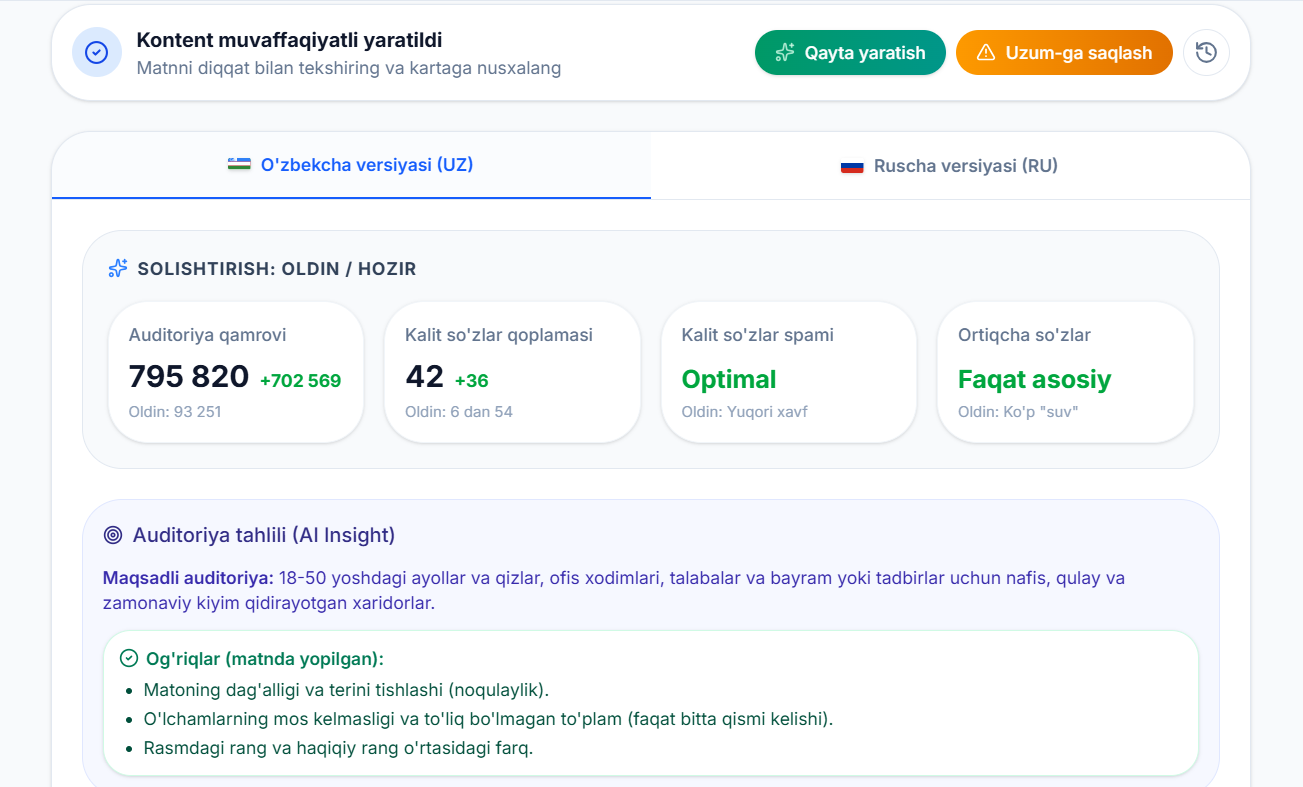Click the subtitle Matnni diqqat bilan tekshiring
Screen dimensions: 1303x787
point(349,69)
